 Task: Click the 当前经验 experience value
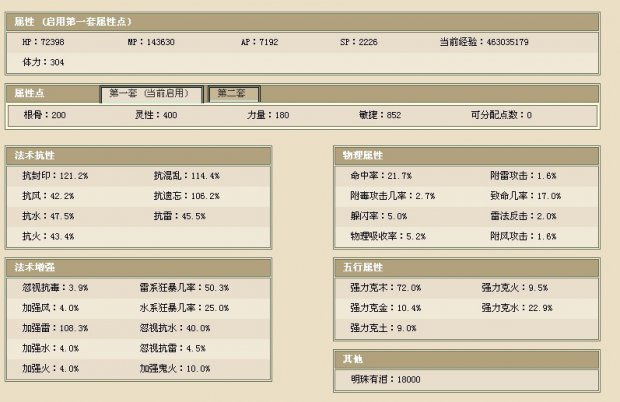coord(483,43)
